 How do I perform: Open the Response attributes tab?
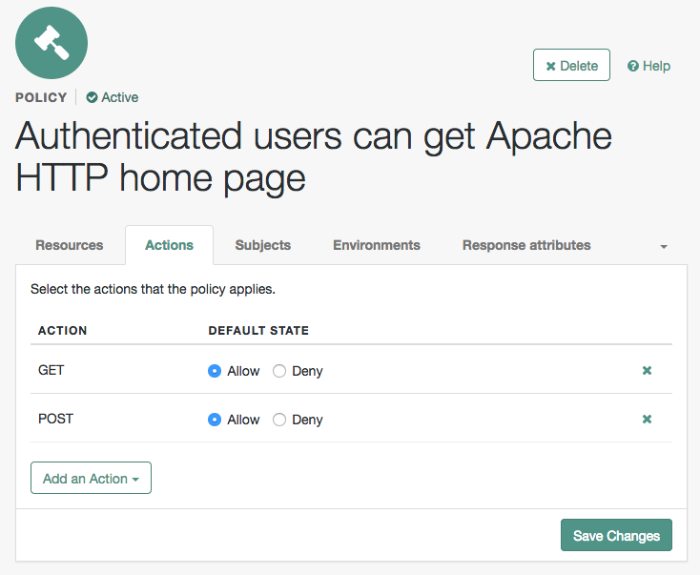[526, 245]
